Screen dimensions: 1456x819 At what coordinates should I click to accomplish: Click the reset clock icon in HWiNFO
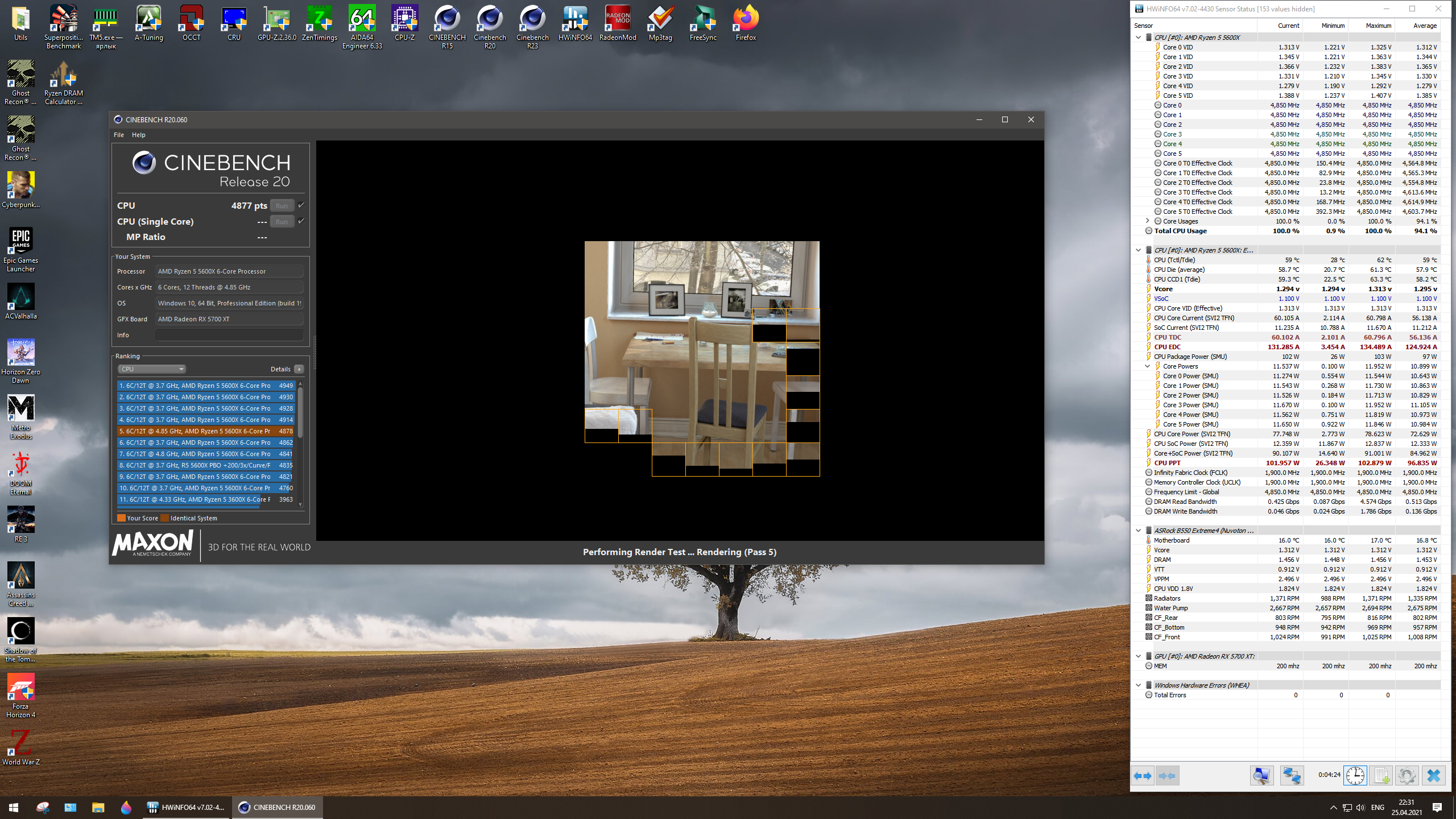pyautogui.click(x=1355, y=776)
